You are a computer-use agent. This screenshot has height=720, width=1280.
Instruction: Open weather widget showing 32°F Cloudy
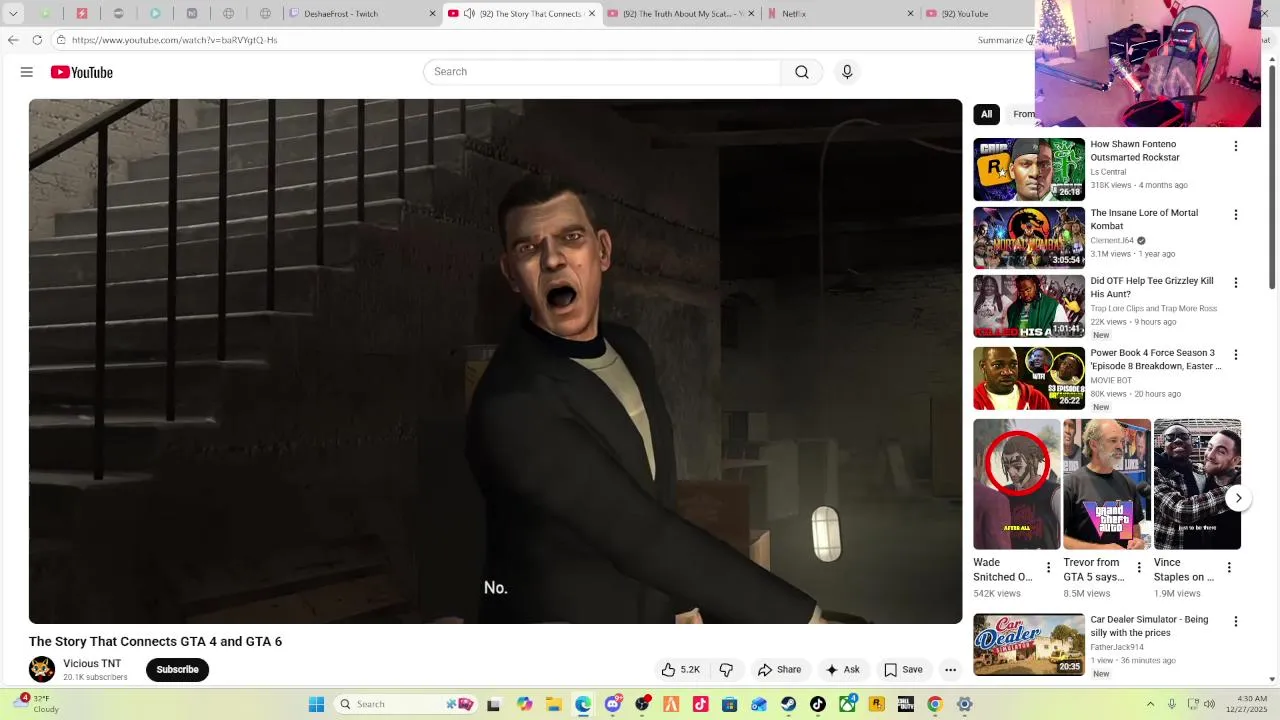(x=35, y=704)
